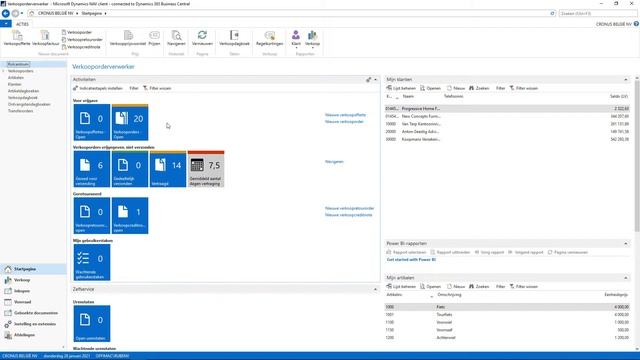
Task: Click the search field at the top right
Action: (x=598, y=13)
